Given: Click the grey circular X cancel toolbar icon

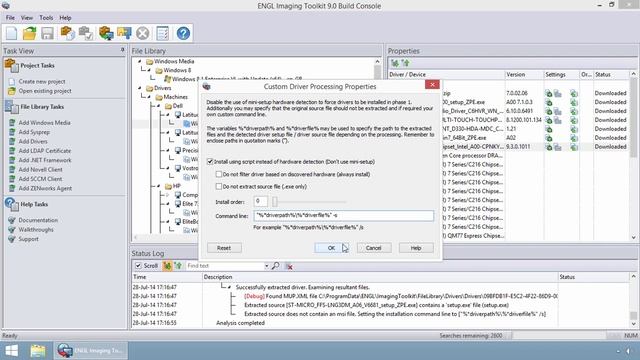Looking at the screenshot, I should click(142, 33).
